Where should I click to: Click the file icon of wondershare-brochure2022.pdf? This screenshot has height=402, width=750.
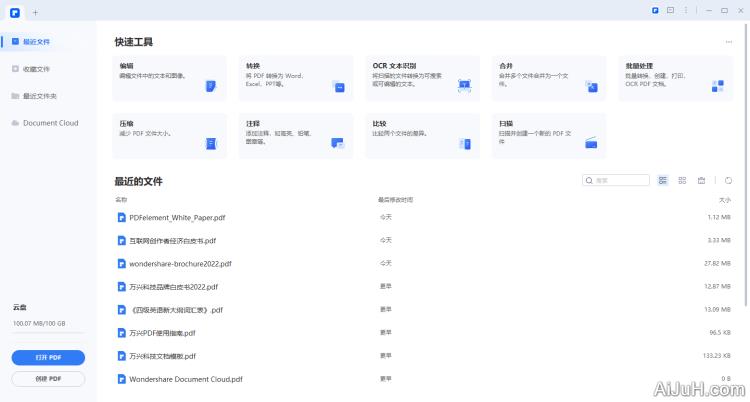[121, 264]
